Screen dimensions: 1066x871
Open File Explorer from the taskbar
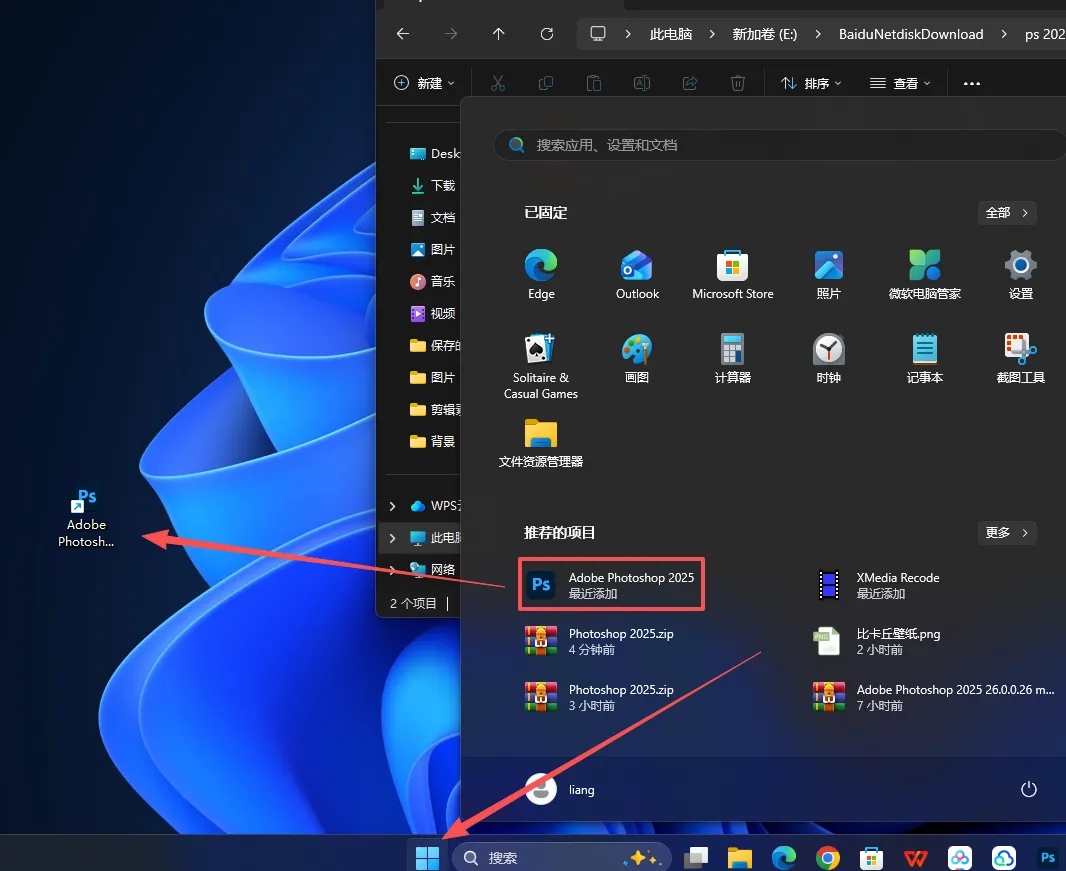tap(740, 857)
